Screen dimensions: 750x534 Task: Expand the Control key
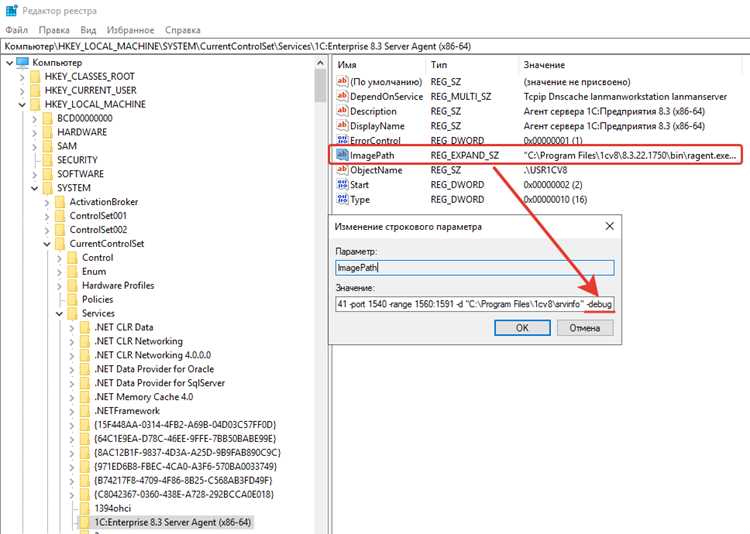[59, 258]
